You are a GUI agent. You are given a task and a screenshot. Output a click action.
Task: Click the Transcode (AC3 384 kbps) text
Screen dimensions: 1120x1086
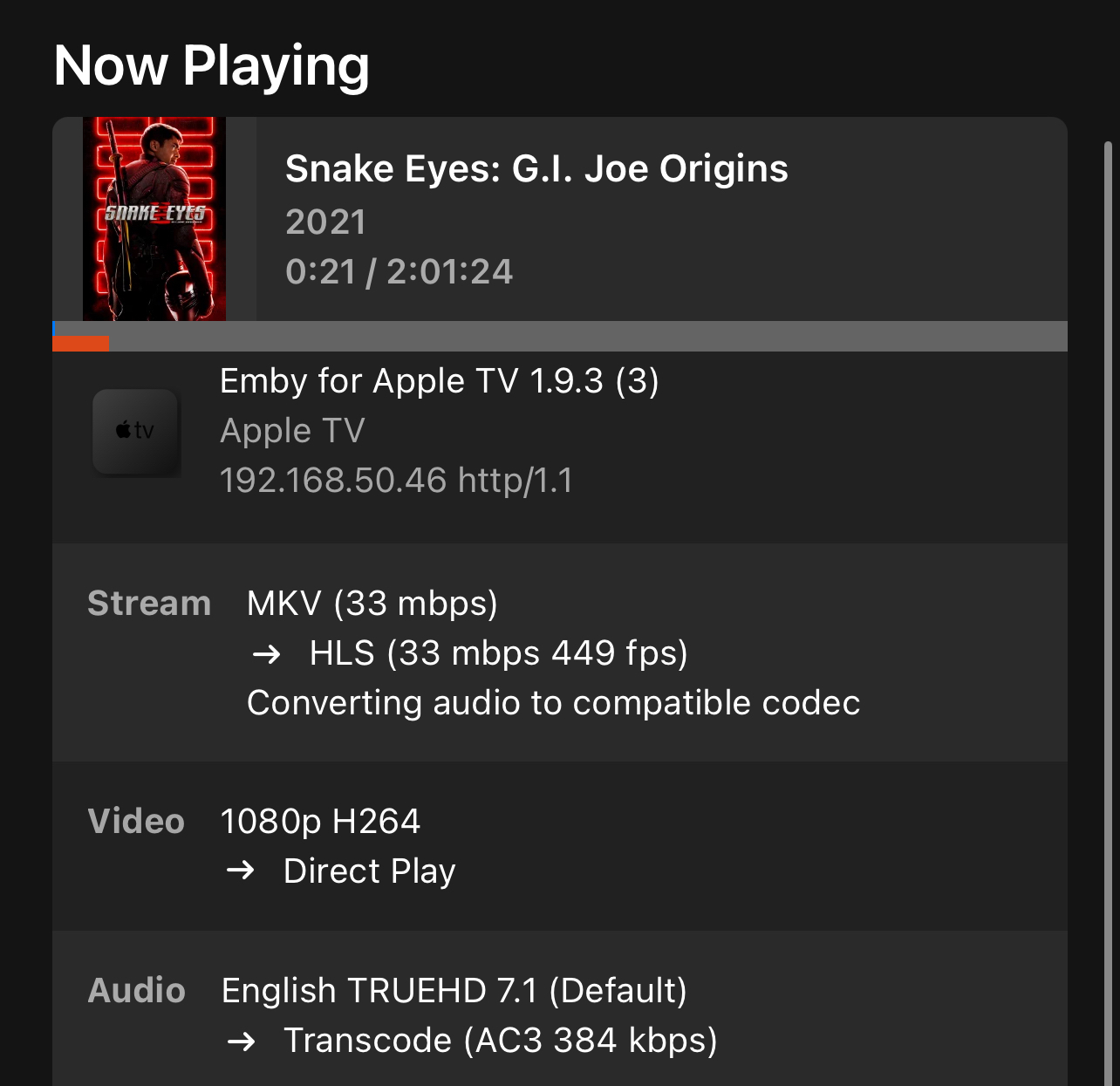(x=500, y=1040)
